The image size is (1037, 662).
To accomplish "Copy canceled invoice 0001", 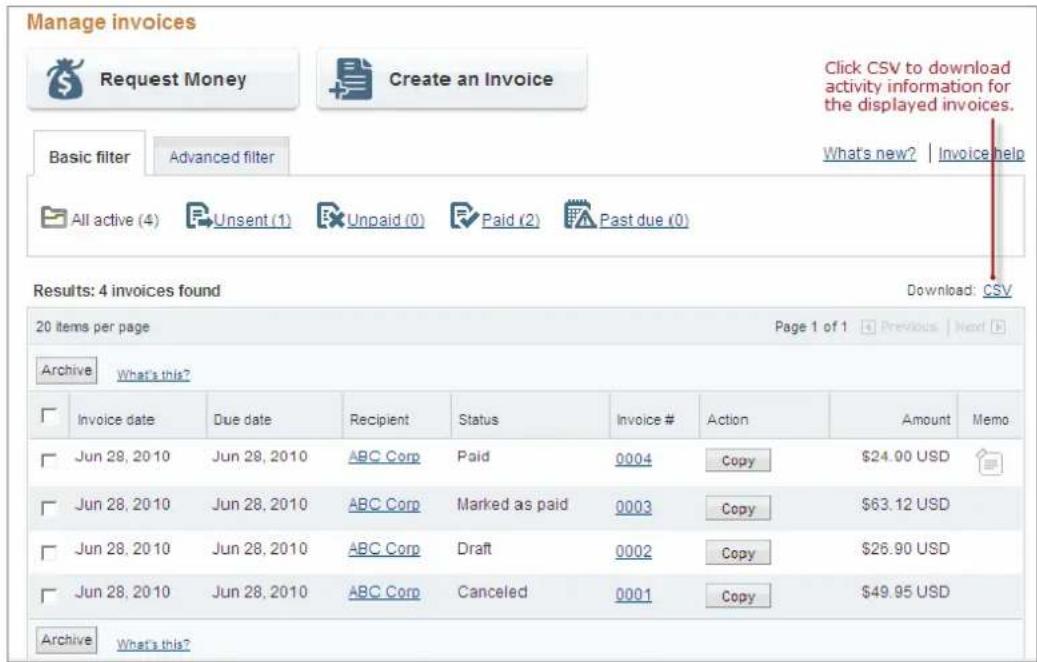I will point(738,597).
